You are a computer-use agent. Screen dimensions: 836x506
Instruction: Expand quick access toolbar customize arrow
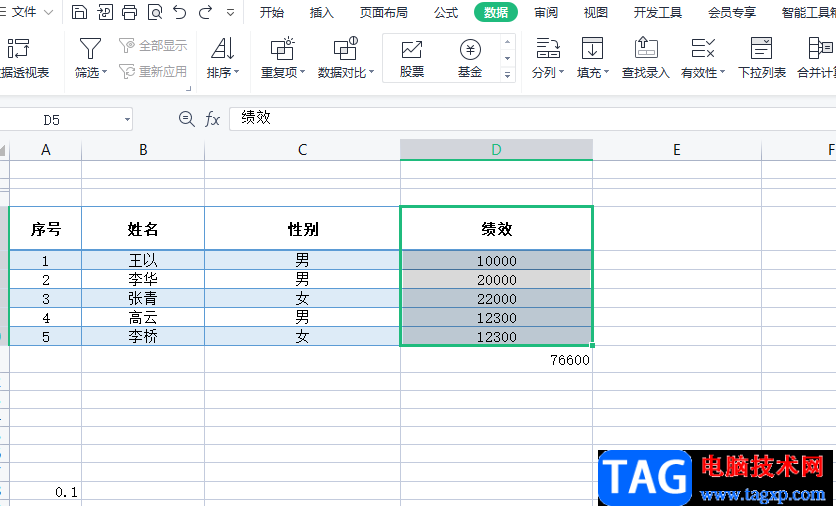point(230,13)
